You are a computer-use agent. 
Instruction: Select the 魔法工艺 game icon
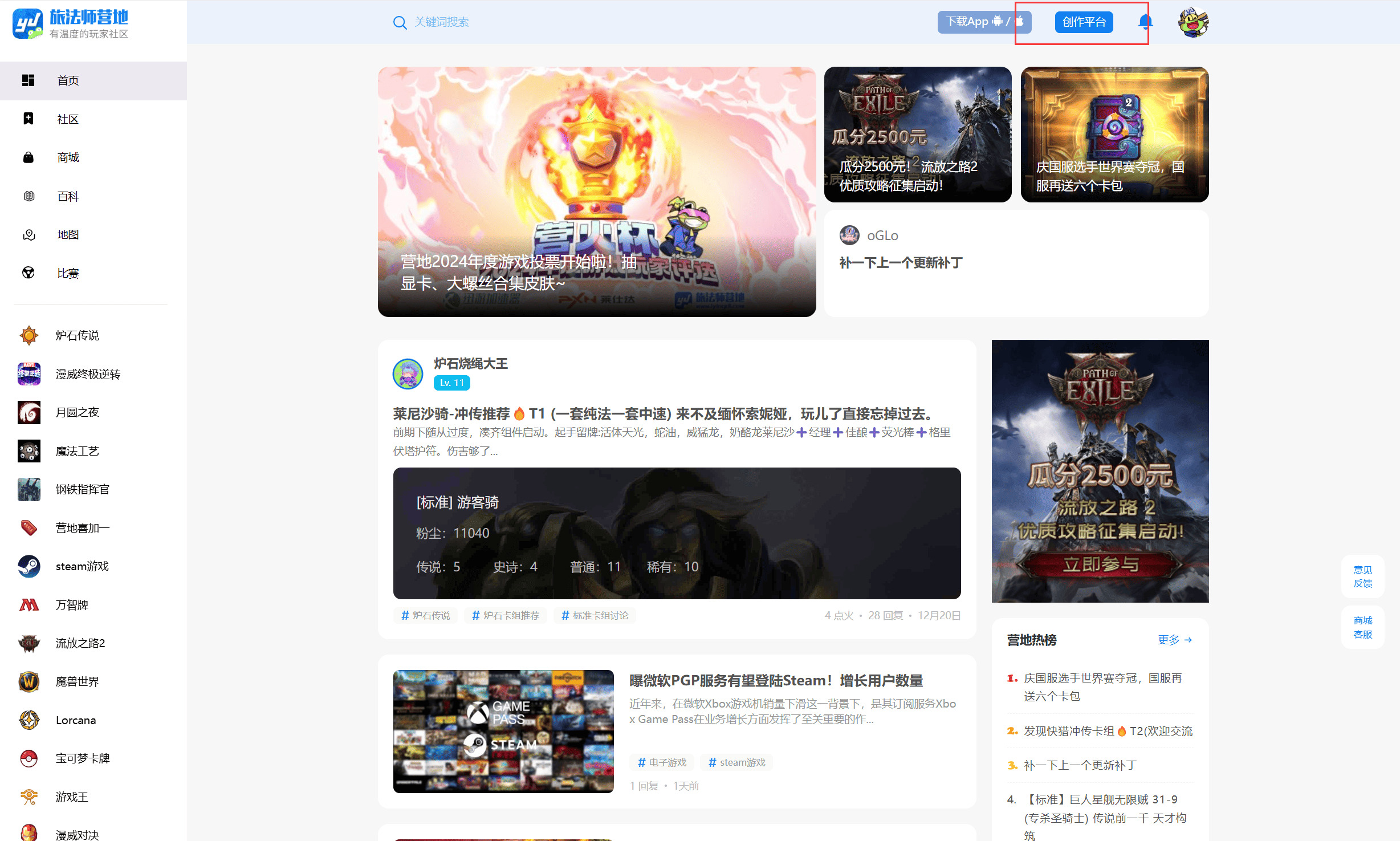(x=29, y=451)
